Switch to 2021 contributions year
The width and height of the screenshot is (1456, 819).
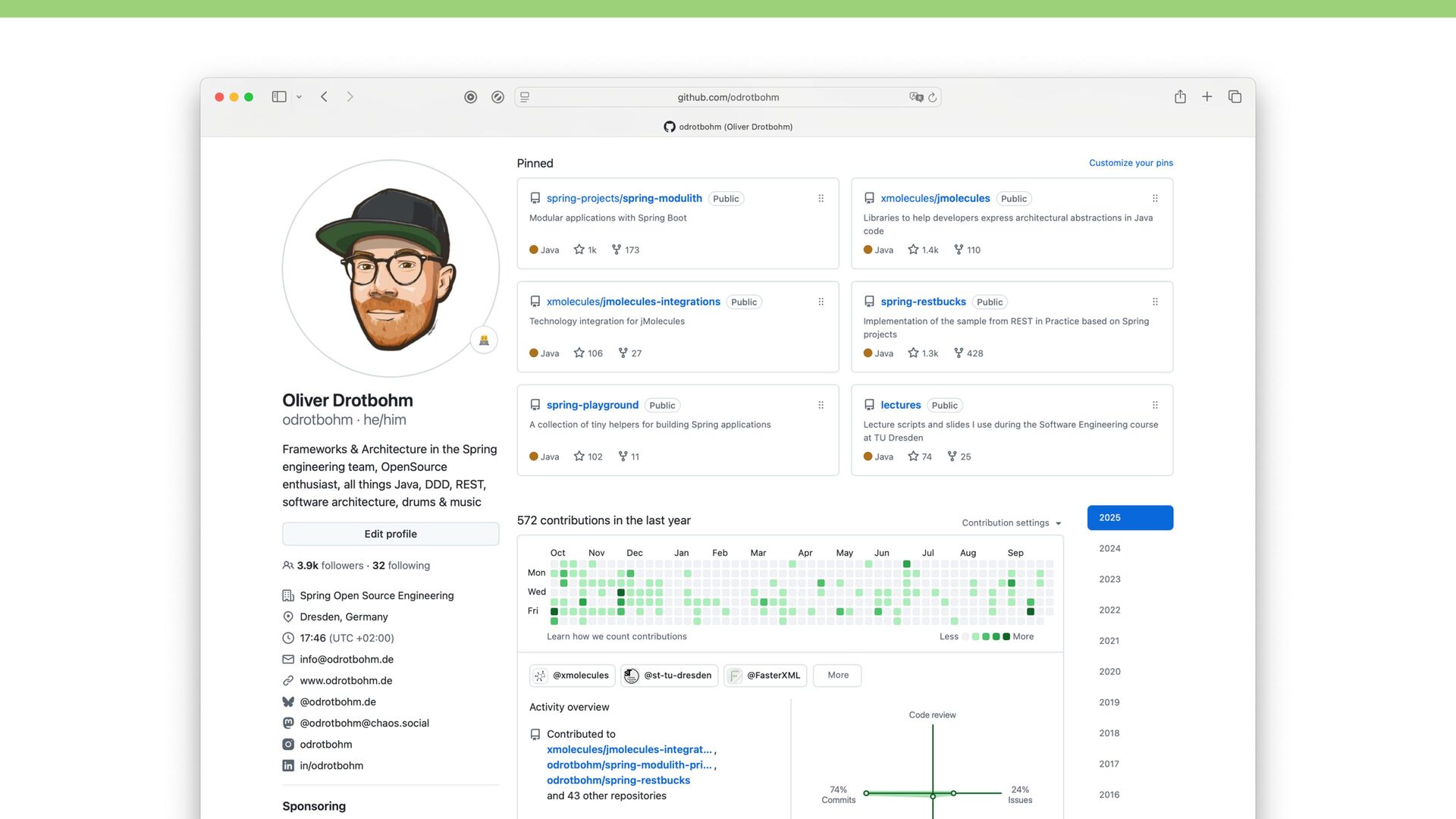[x=1109, y=642]
